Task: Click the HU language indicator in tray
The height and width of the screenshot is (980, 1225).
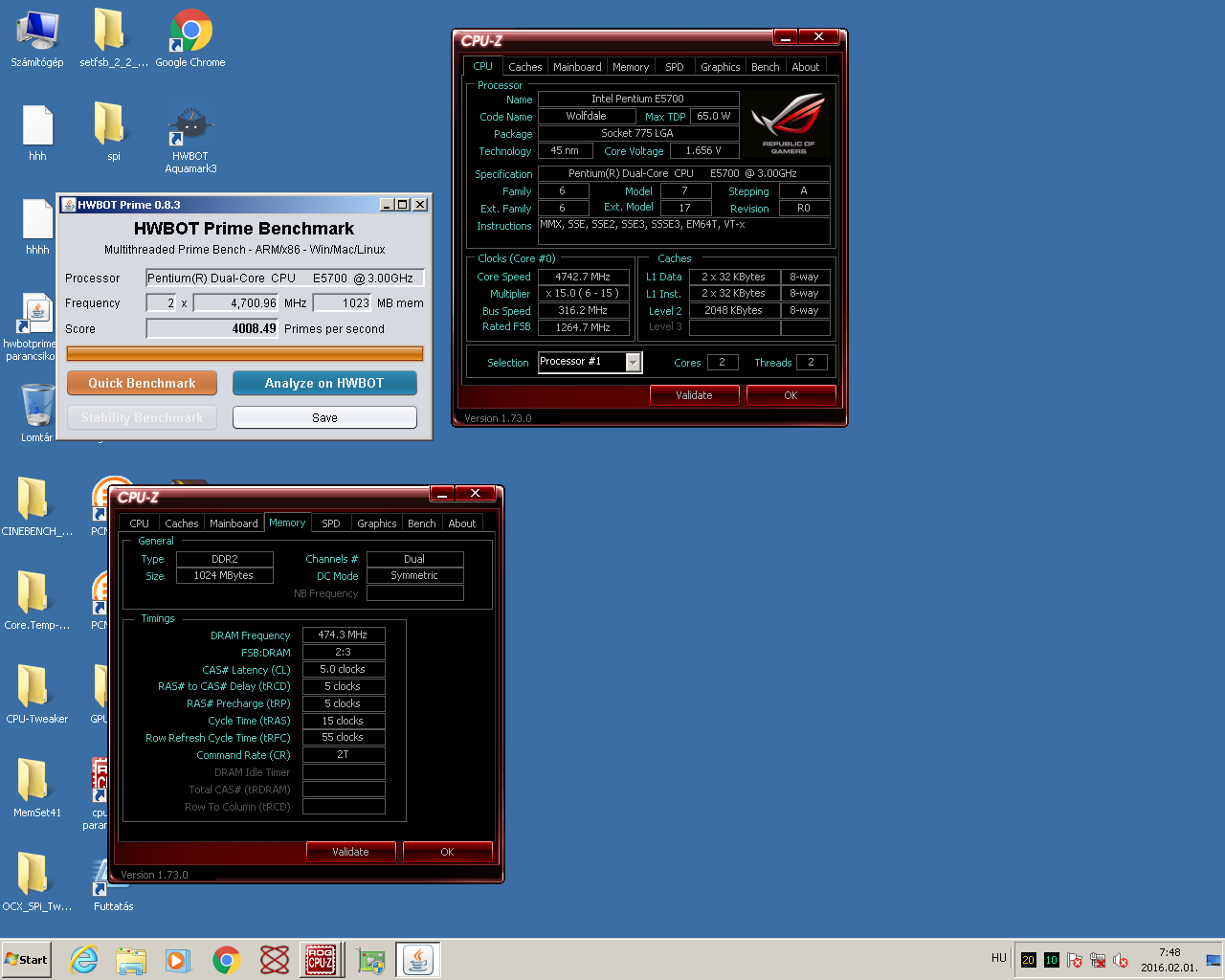Action: 998,958
